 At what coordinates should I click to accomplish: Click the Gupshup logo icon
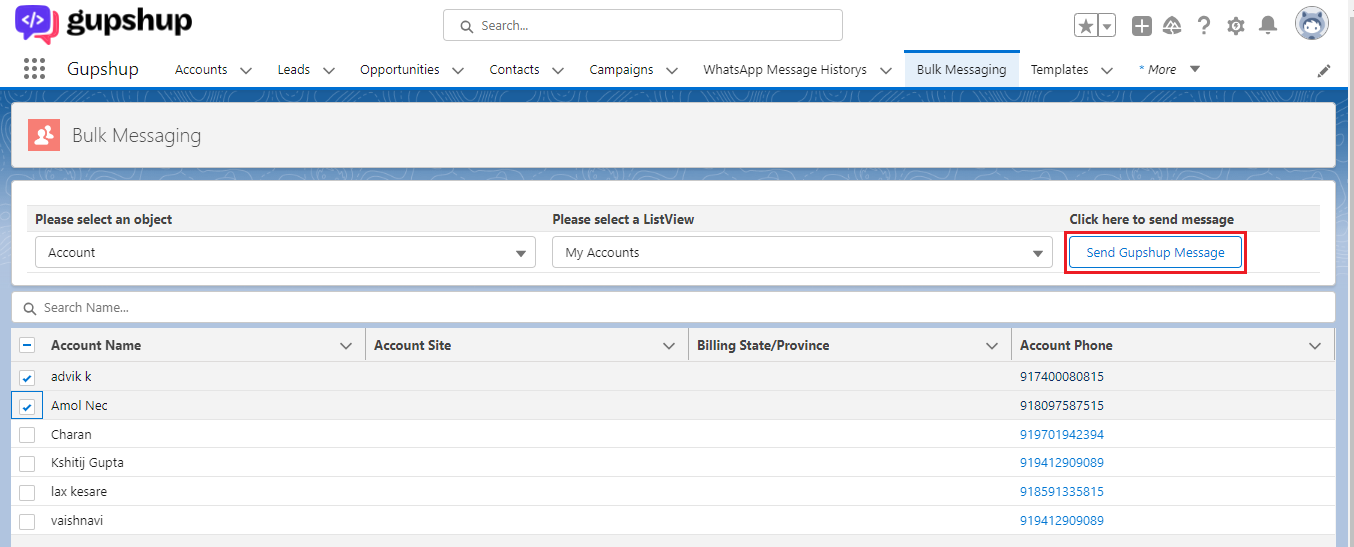click(x=37, y=22)
